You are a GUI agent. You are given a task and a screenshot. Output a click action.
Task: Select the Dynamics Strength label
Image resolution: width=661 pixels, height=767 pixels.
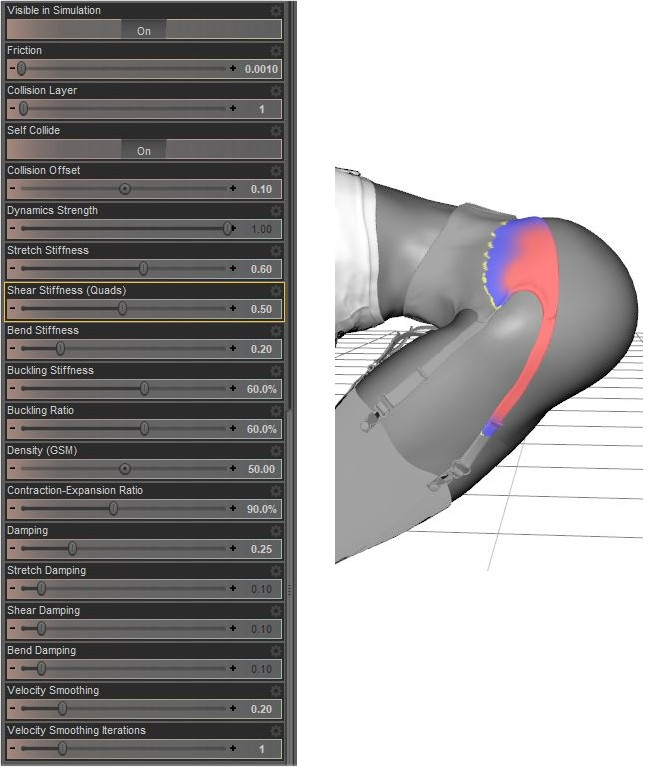click(x=52, y=210)
